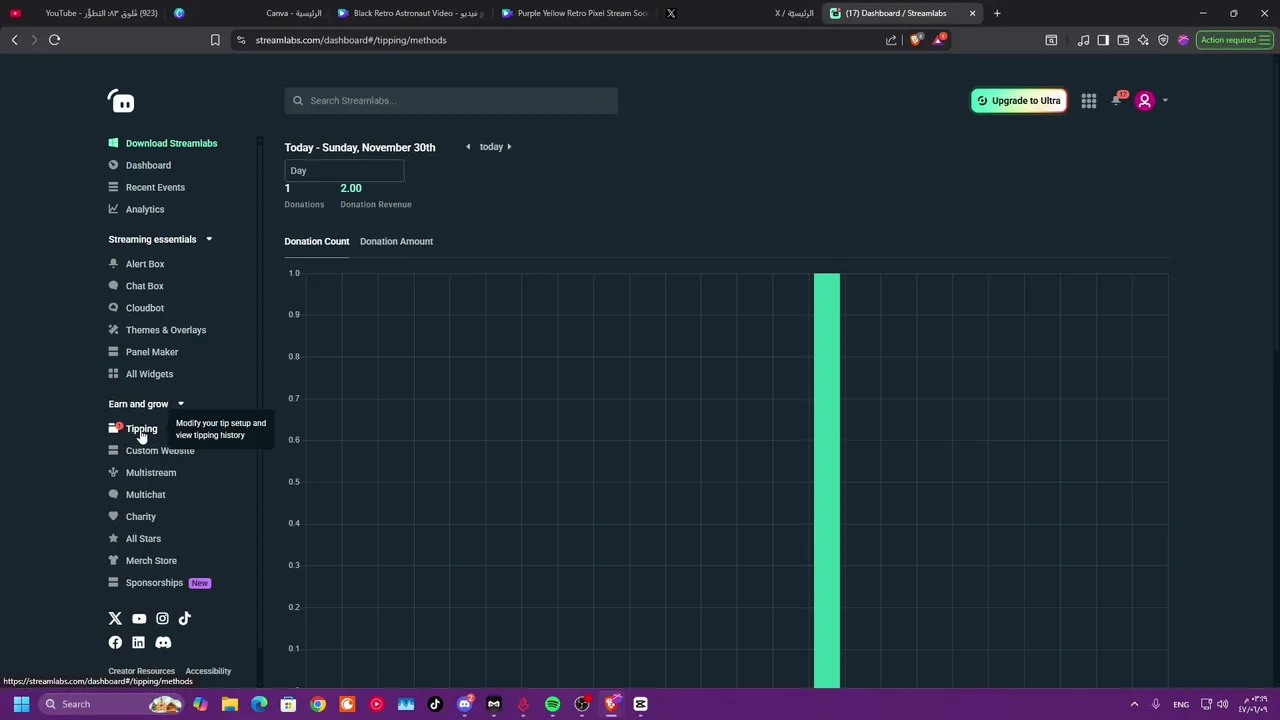
Task: Go to next day arrow
Action: 509,147
